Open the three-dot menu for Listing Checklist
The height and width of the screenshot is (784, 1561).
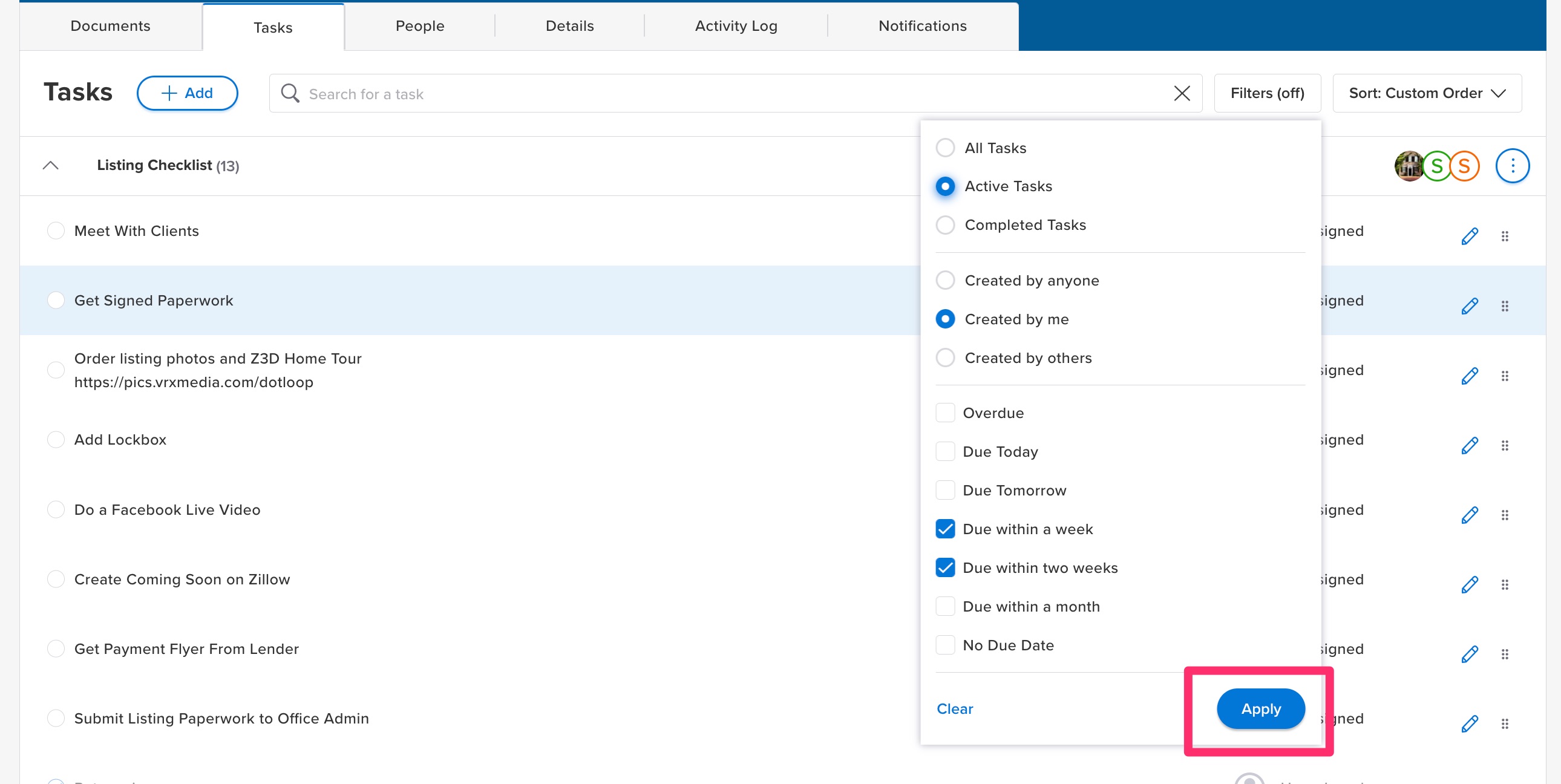(x=1513, y=165)
